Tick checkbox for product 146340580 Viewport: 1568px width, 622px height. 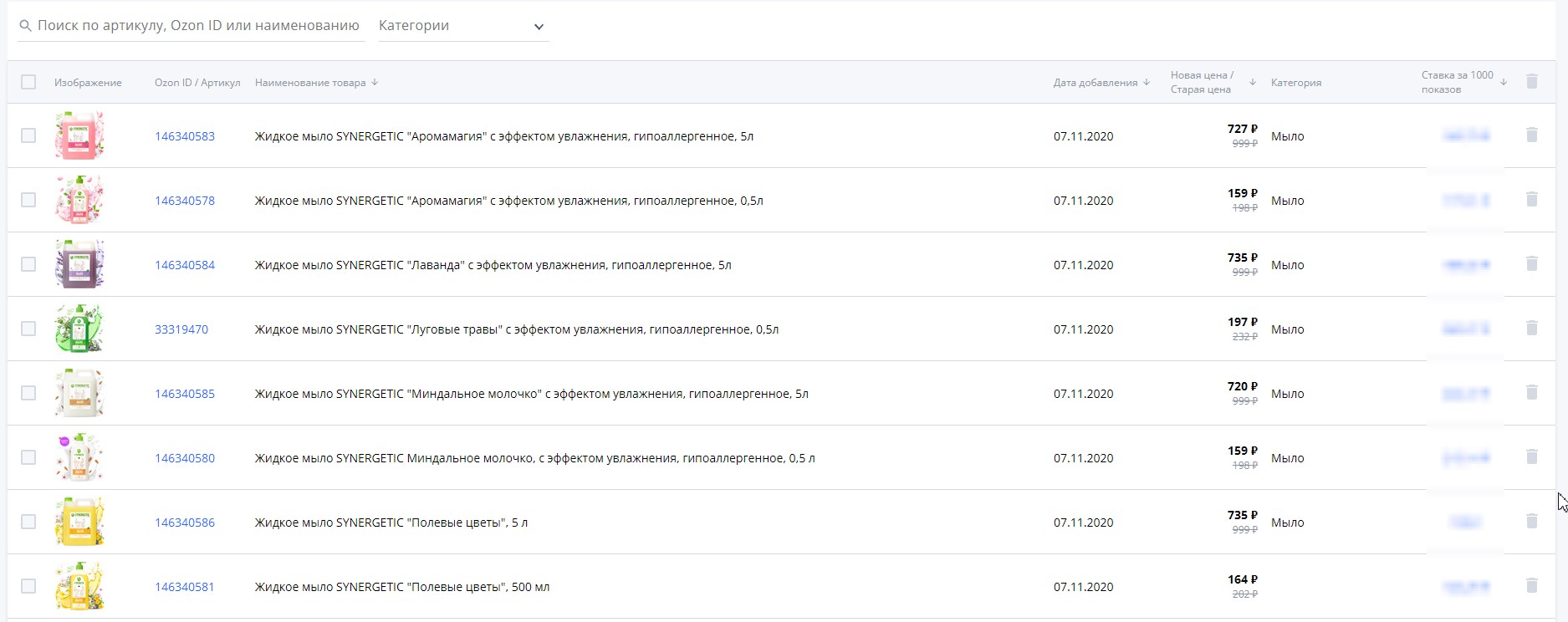pos(28,457)
